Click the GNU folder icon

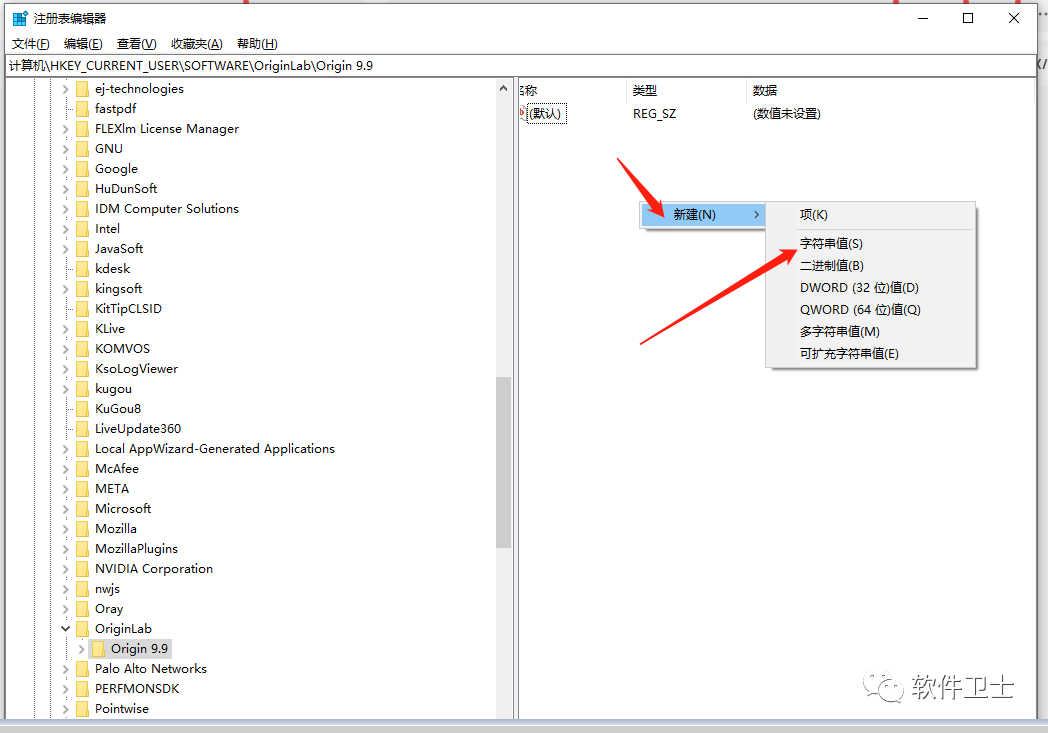click(82, 149)
